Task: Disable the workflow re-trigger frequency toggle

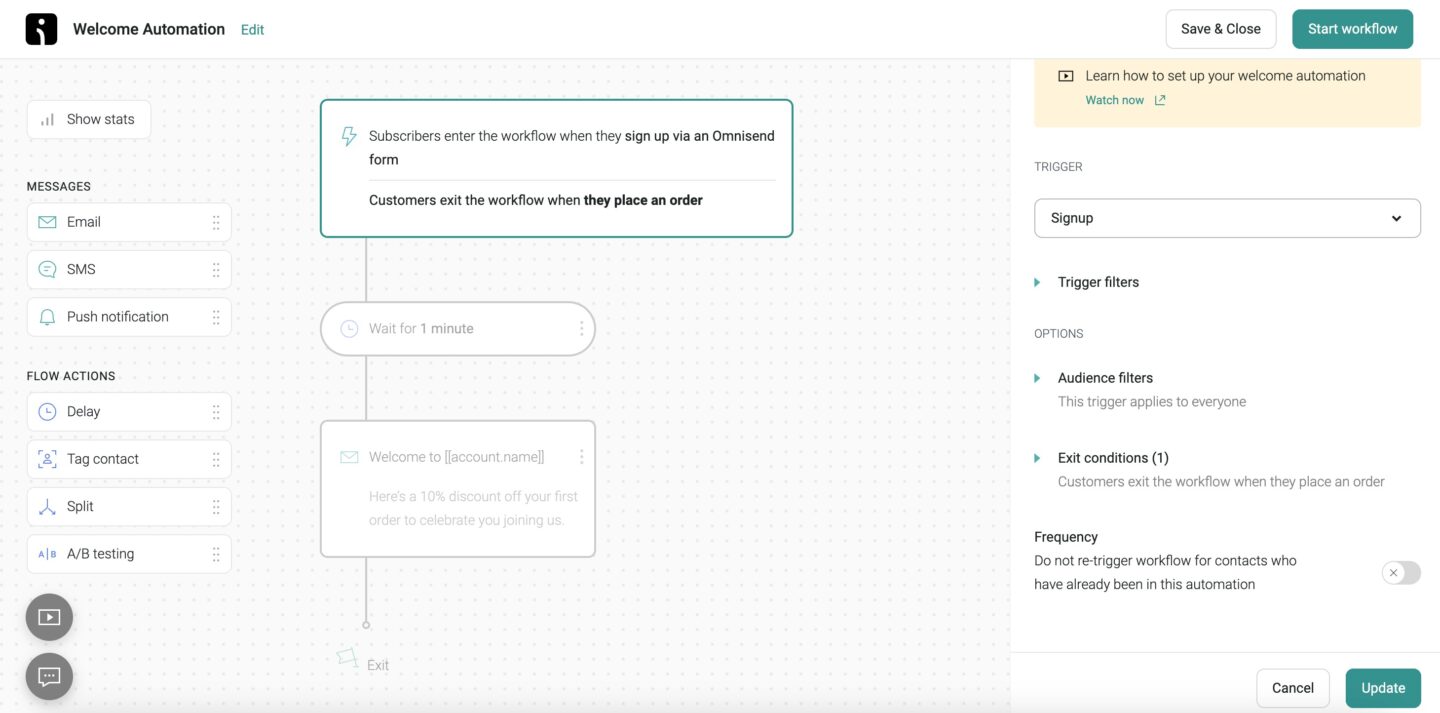Action: [1401, 572]
